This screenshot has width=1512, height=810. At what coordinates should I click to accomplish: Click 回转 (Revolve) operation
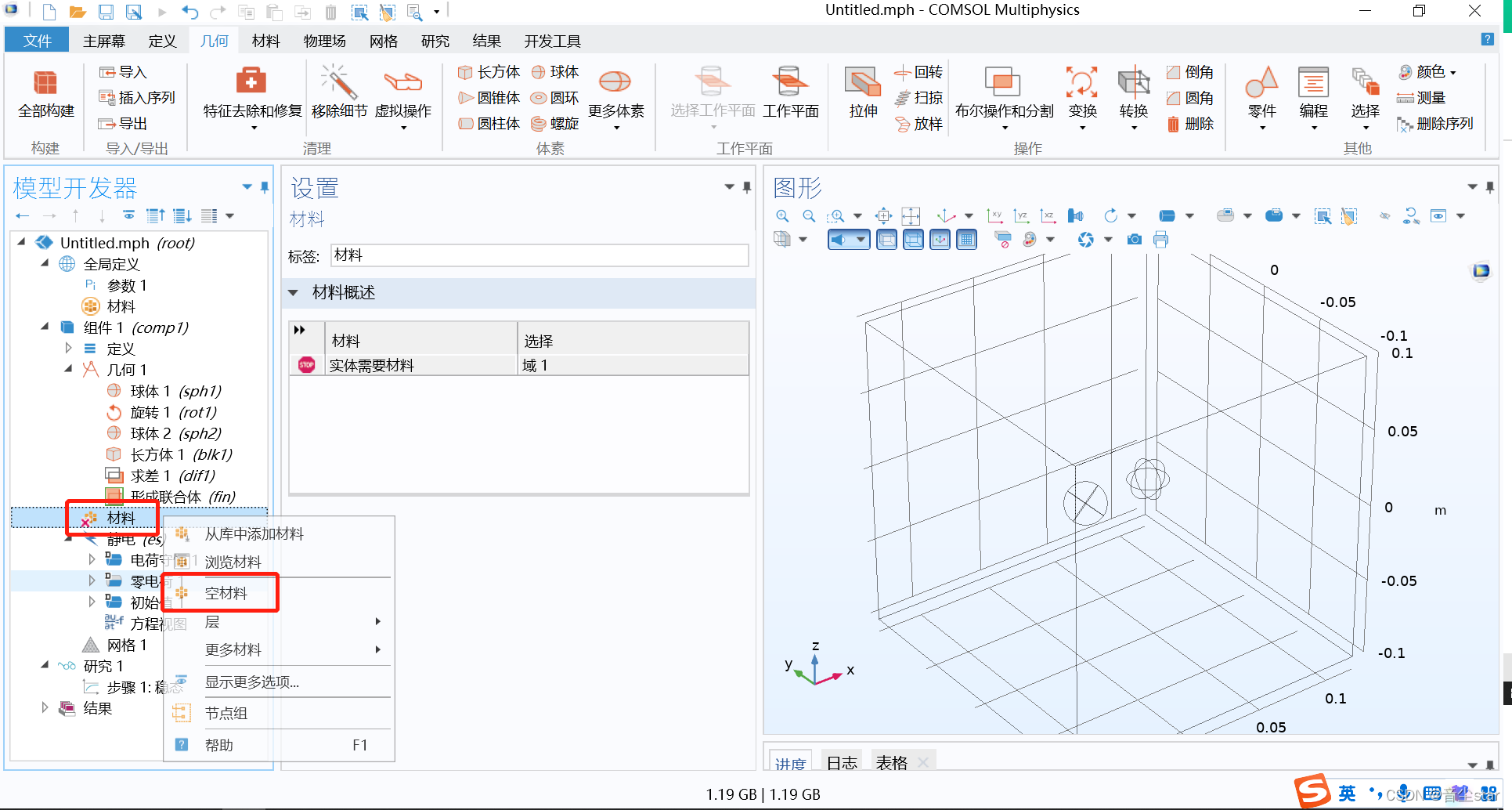pos(918,72)
